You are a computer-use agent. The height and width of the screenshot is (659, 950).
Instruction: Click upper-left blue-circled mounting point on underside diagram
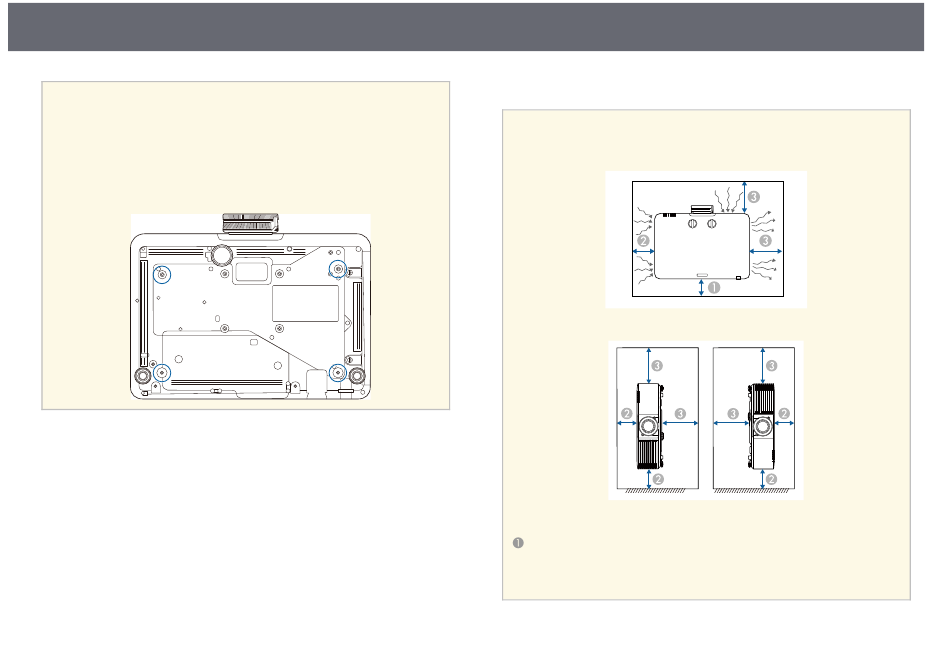162,275
